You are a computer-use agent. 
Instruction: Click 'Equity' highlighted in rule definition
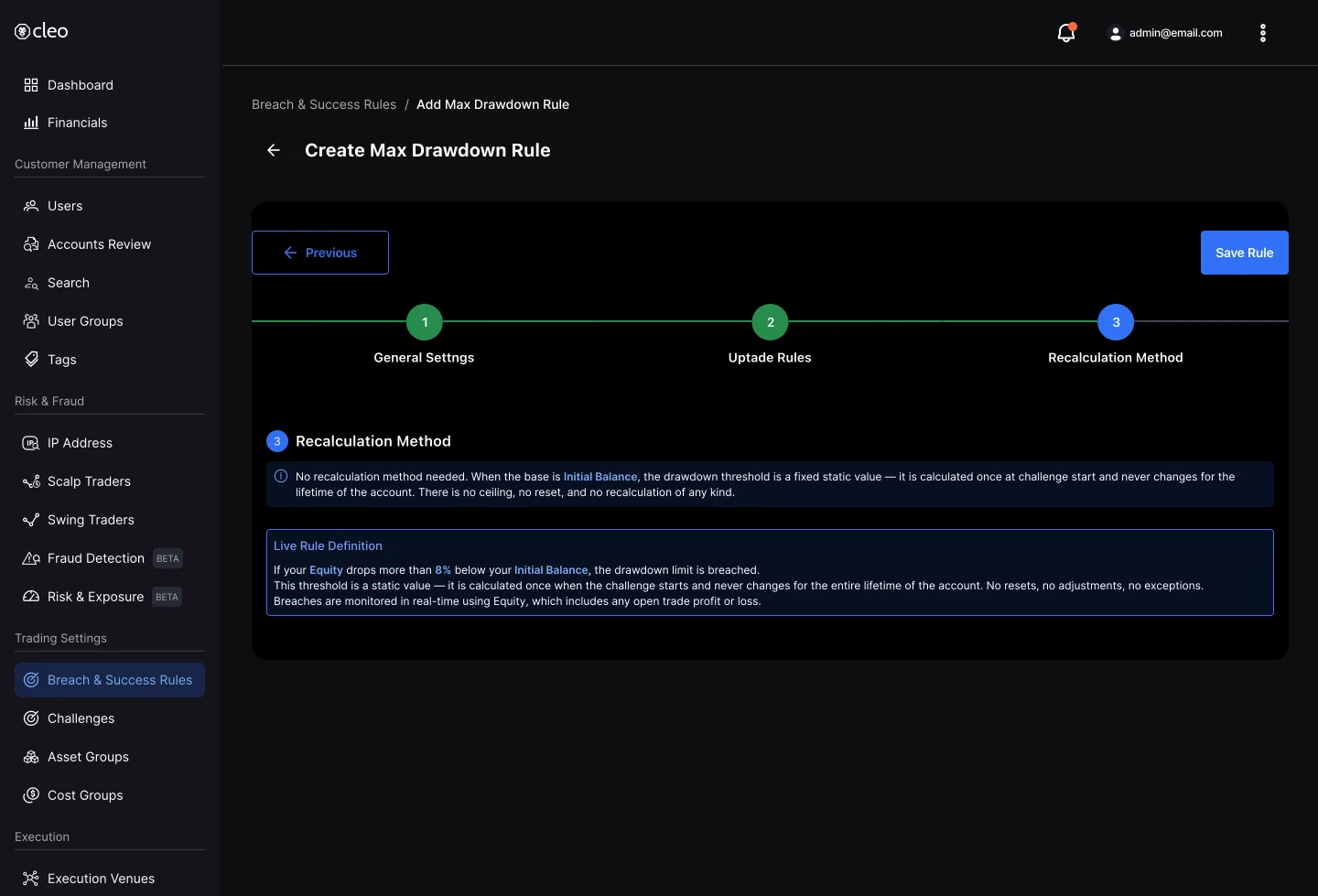(x=326, y=570)
